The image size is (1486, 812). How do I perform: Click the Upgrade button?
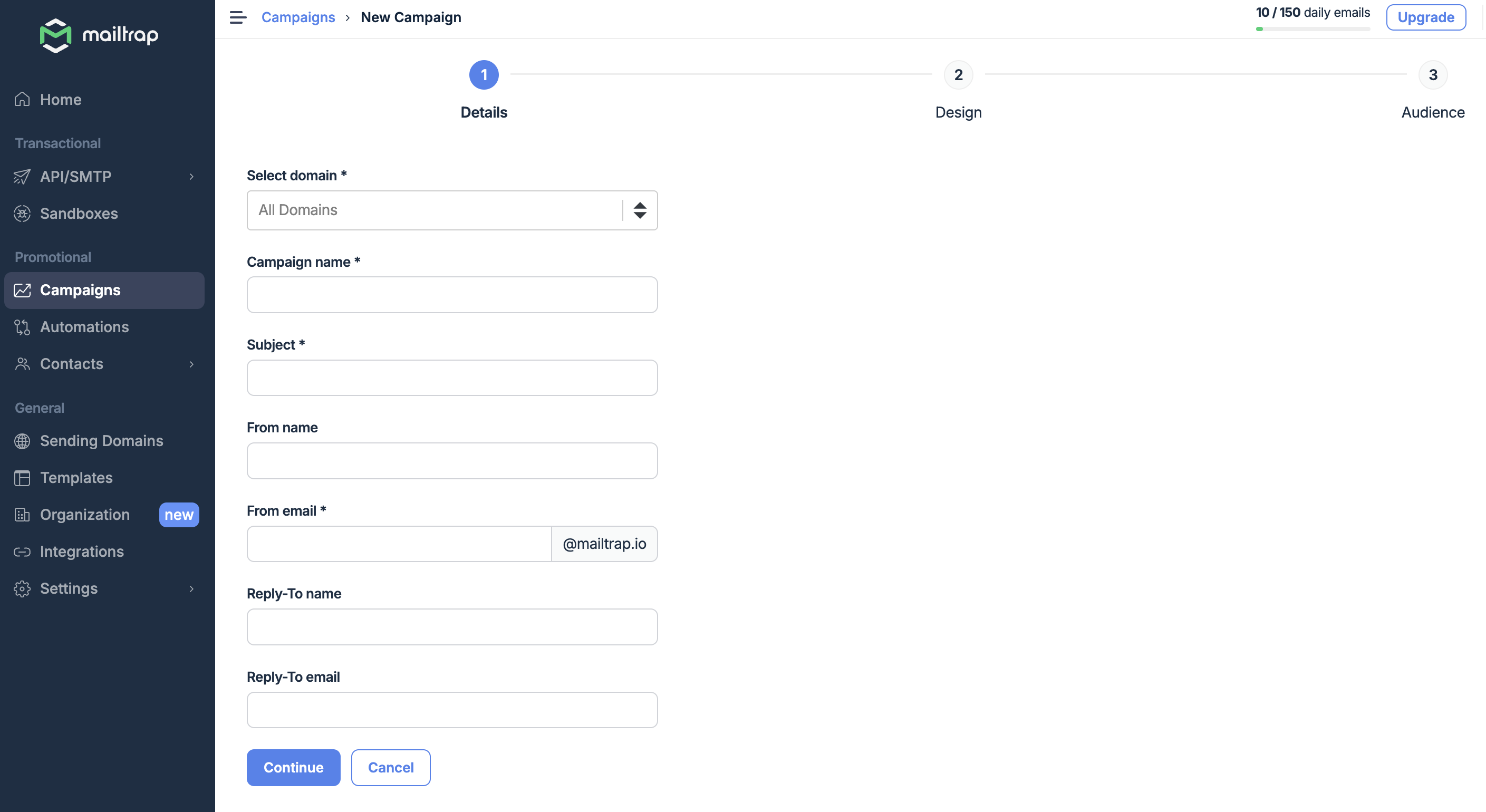point(1425,17)
